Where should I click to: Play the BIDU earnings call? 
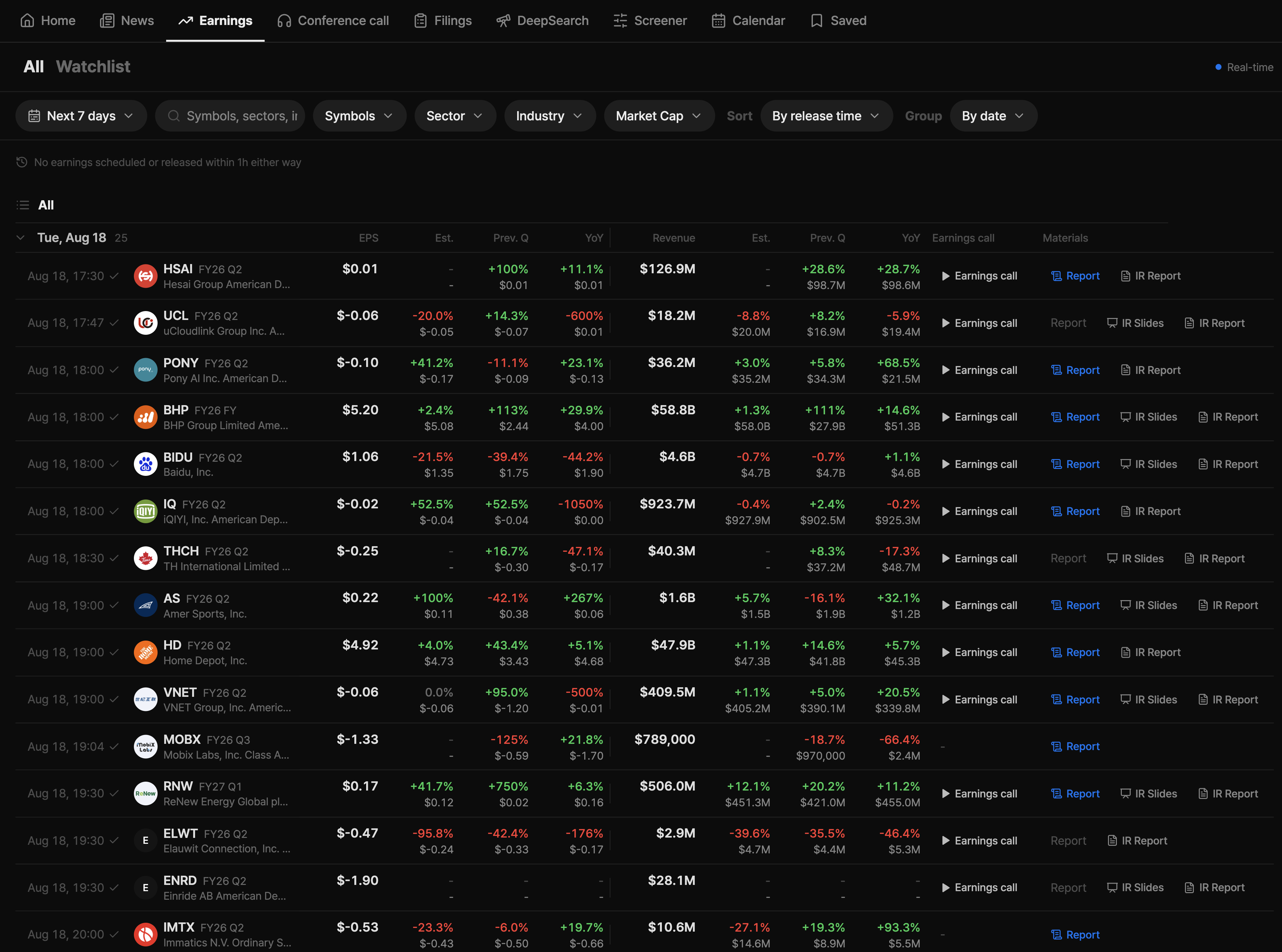coord(979,464)
